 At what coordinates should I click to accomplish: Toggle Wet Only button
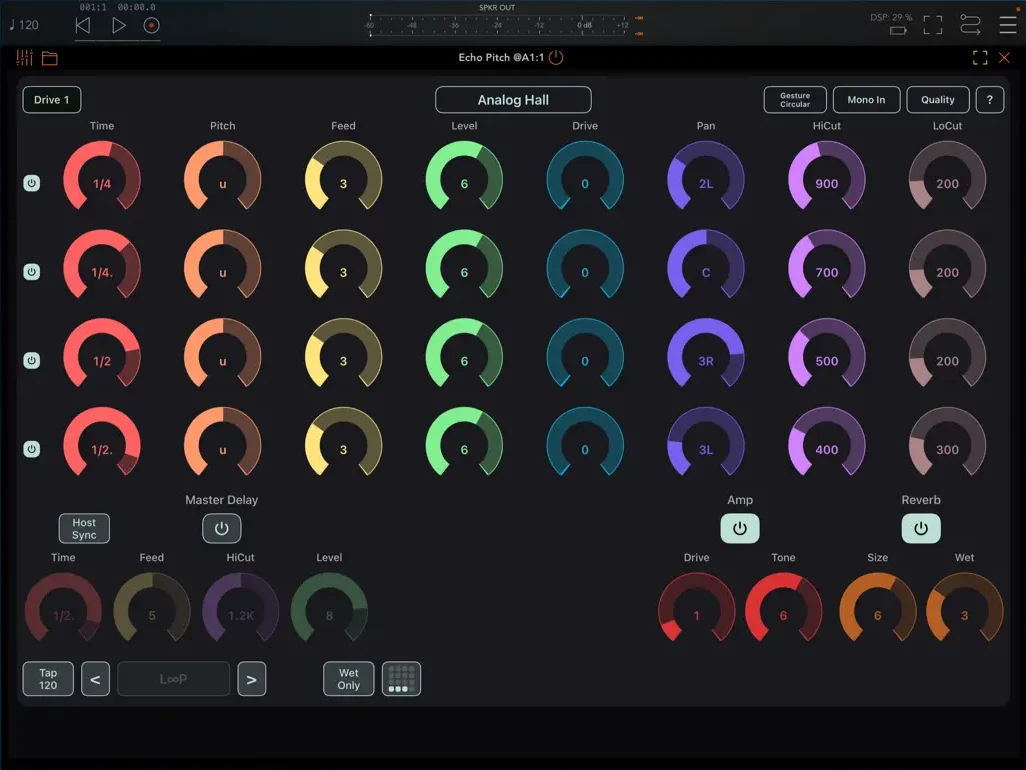click(x=348, y=679)
